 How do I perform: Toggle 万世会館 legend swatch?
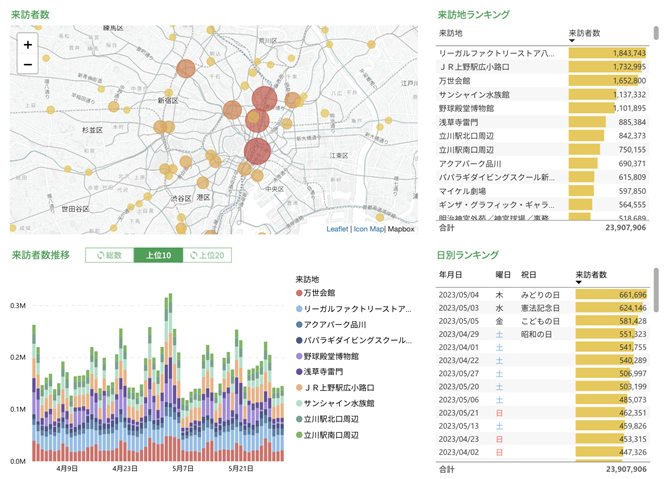[x=299, y=293]
